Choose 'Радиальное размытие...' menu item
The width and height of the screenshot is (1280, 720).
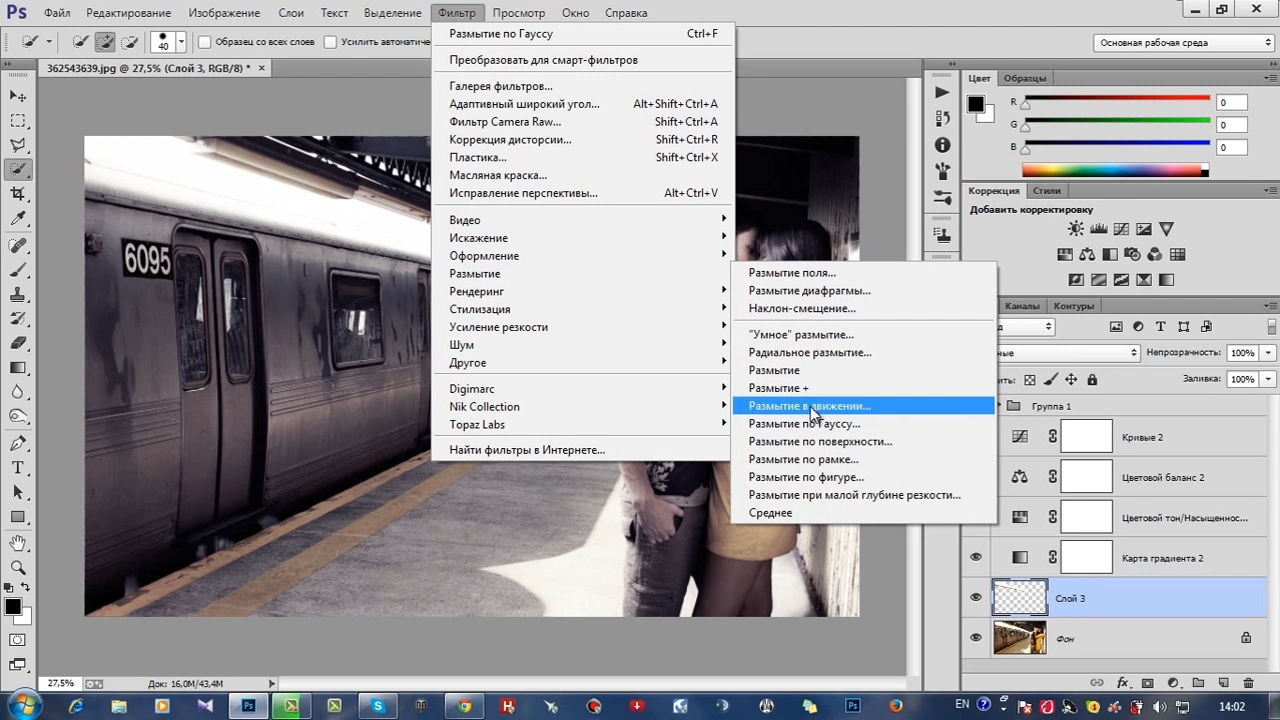tap(810, 352)
